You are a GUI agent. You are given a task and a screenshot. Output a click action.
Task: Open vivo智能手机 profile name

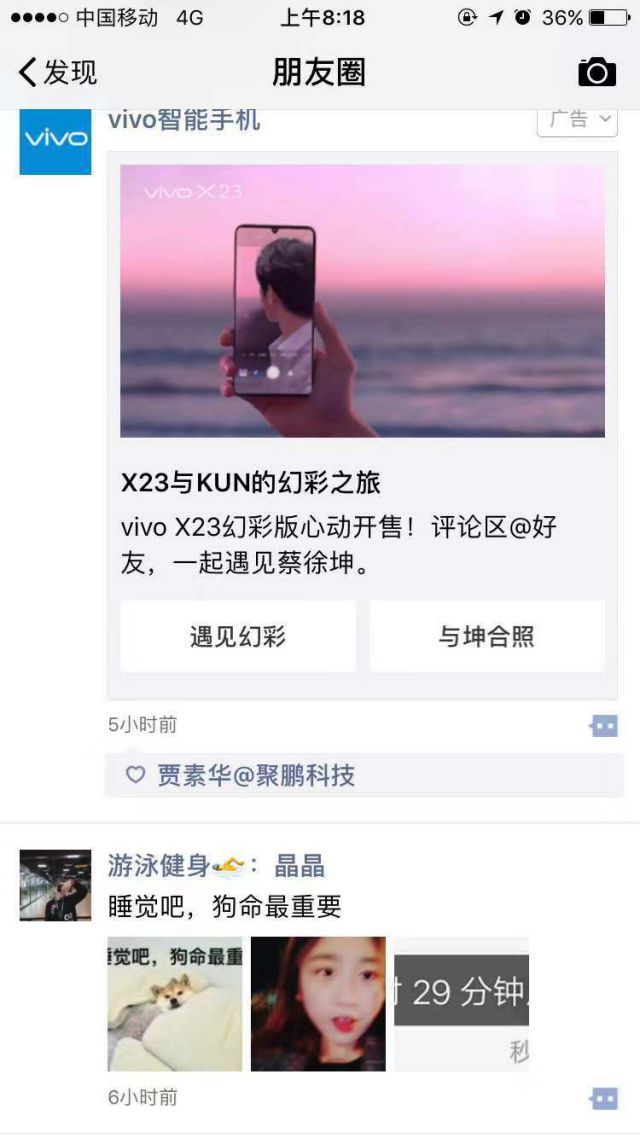[x=184, y=120]
